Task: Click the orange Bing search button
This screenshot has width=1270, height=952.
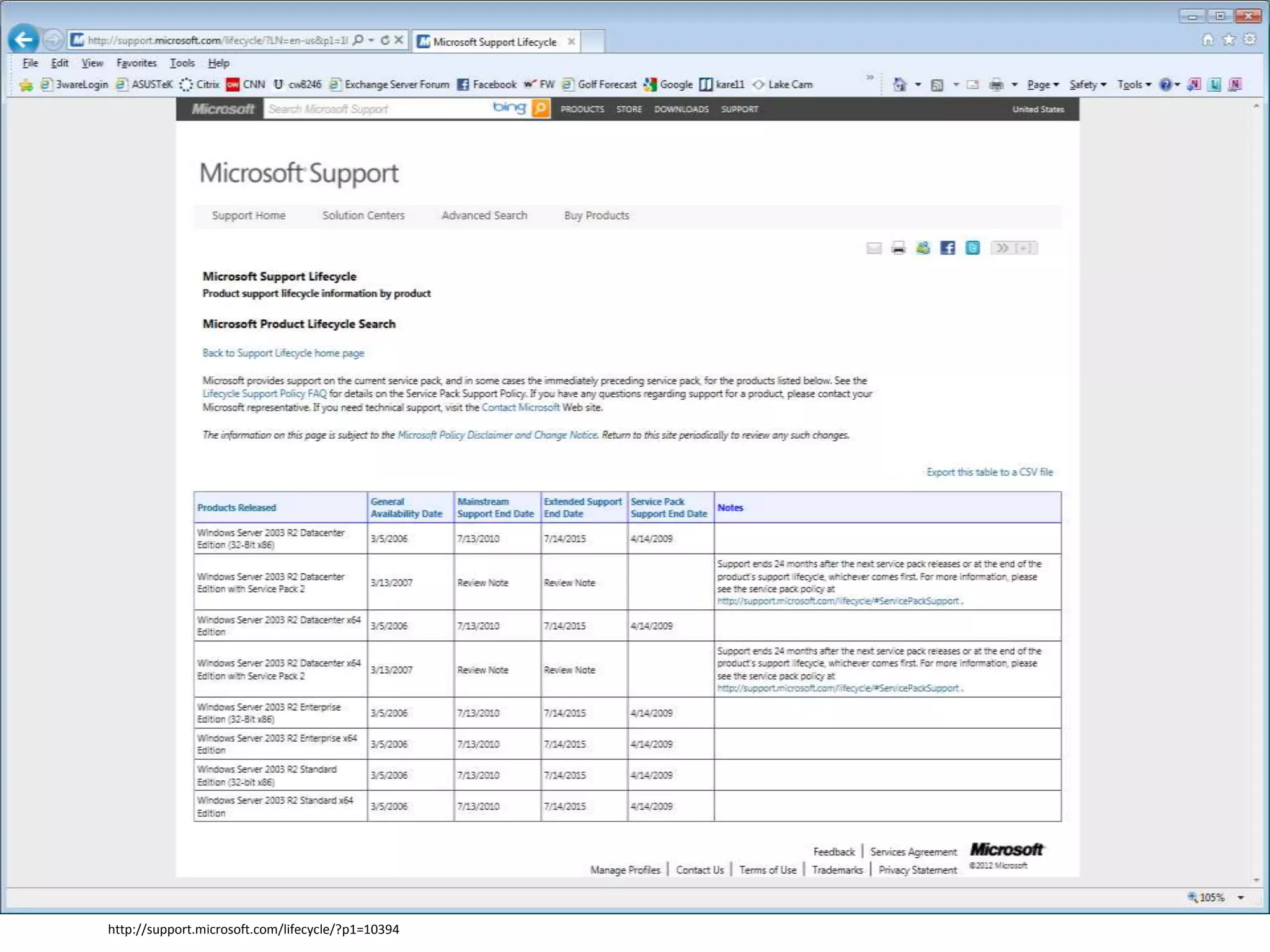Action: (541, 109)
